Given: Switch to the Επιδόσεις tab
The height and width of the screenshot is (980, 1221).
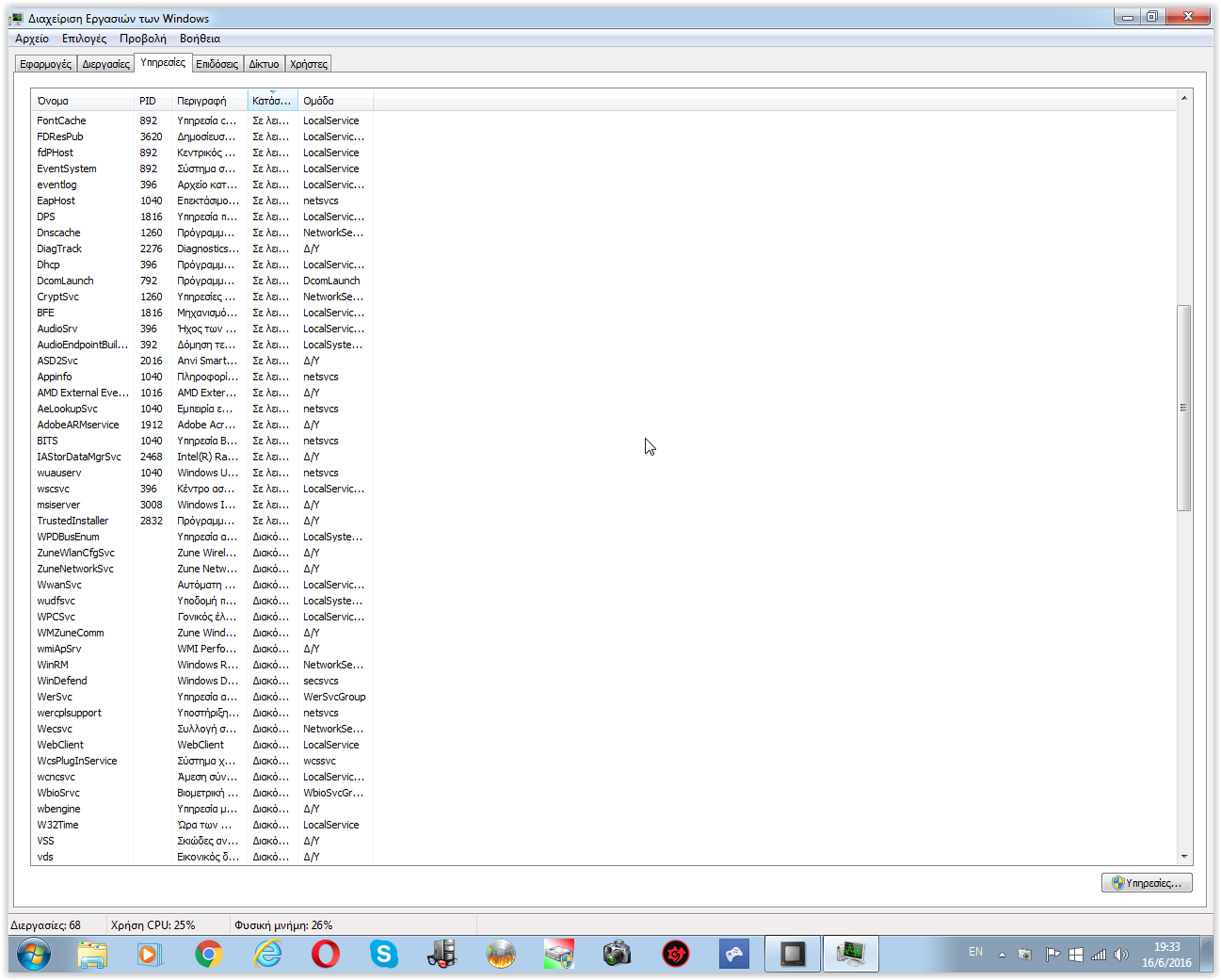Looking at the screenshot, I should point(217,64).
